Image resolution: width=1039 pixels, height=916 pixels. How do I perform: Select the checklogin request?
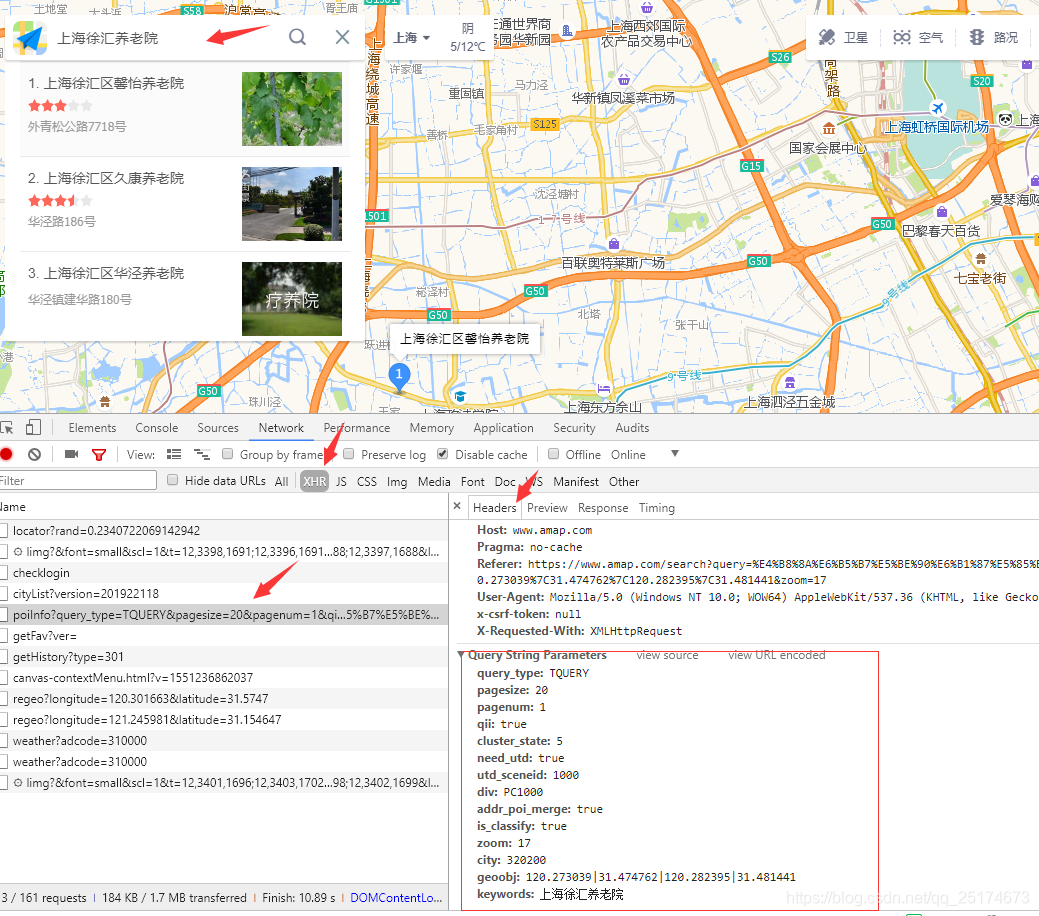point(224,573)
